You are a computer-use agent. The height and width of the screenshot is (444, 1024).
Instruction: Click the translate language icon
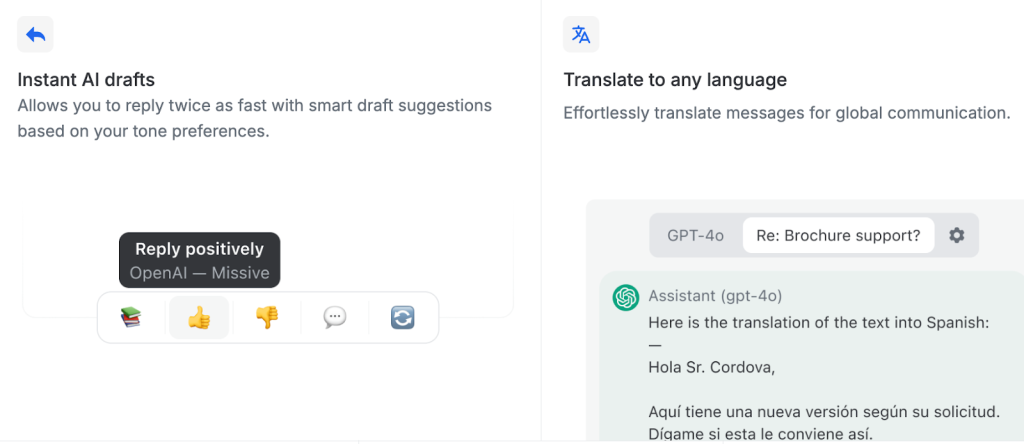pyautogui.click(x=581, y=35)
